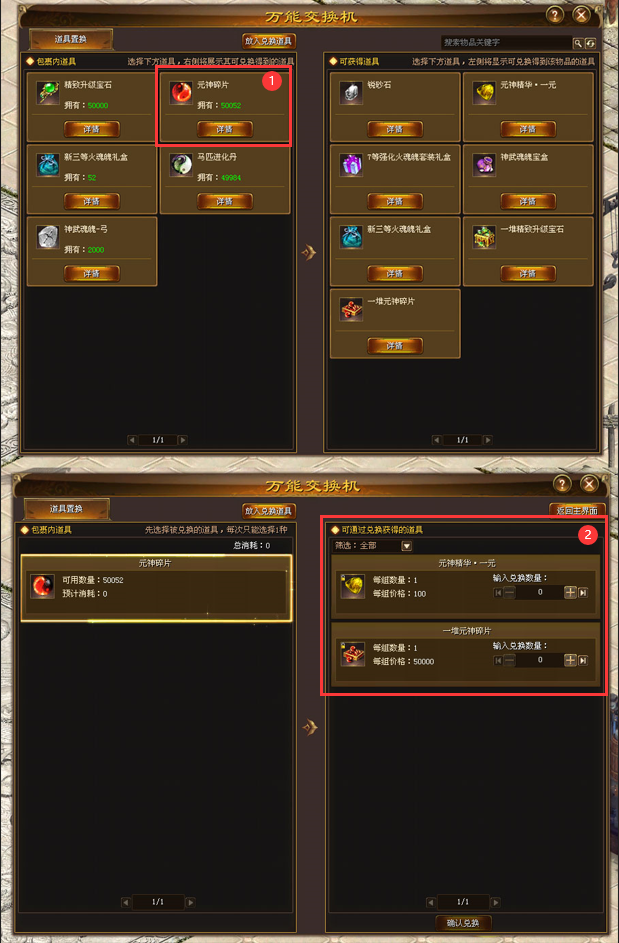Open help question mark in top window
This screenshot has height=943, width=619.
click(x=555, y=15)
